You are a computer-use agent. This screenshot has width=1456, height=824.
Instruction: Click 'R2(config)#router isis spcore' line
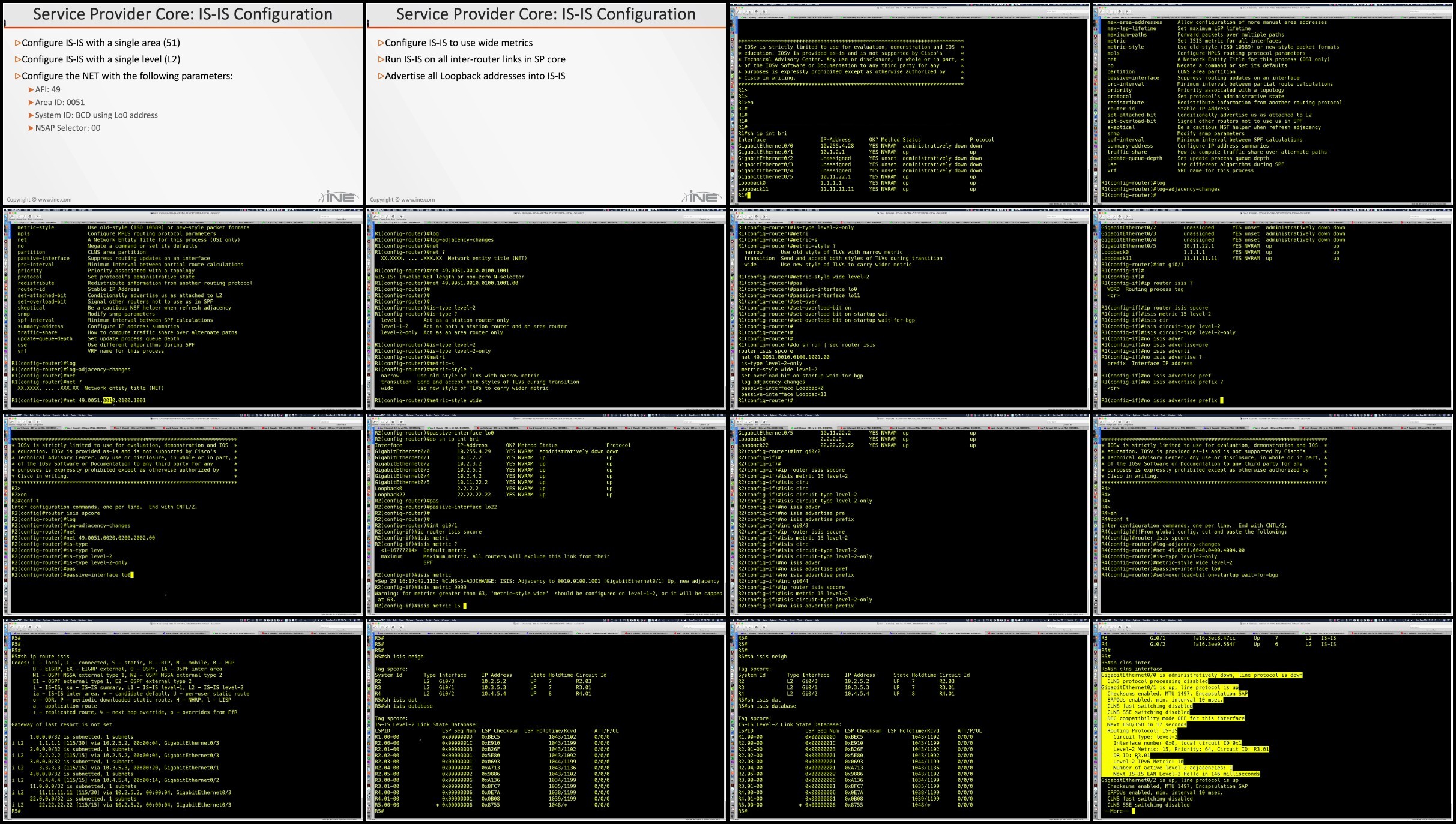pos(56,513)
